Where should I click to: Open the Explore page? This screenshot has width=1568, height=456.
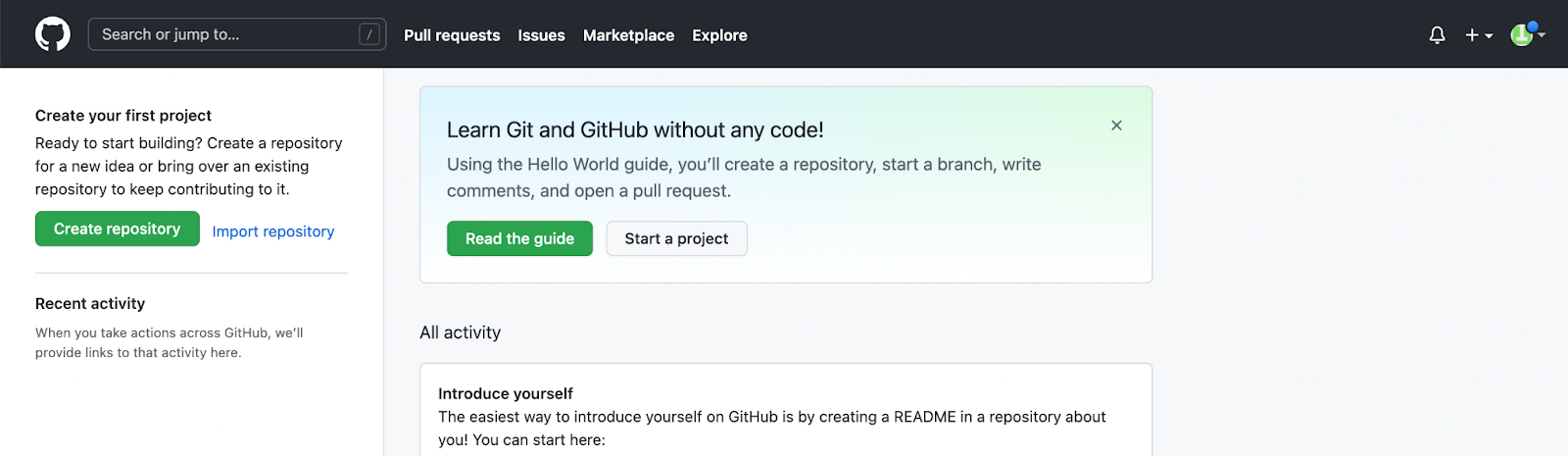719,35
